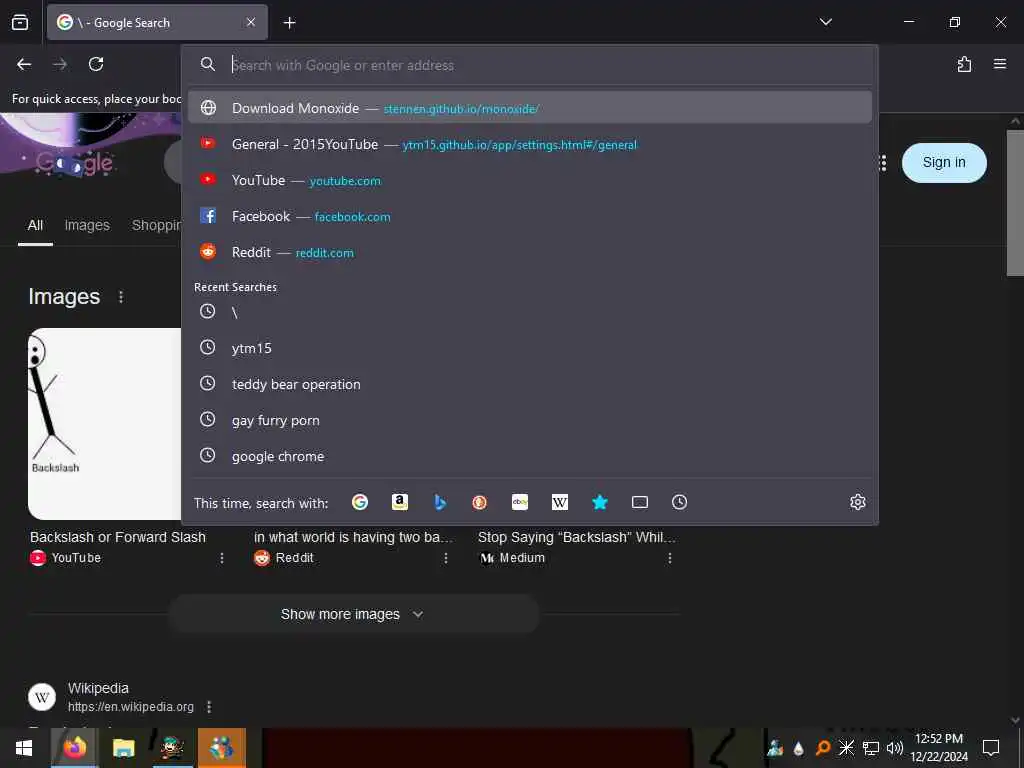
Task: Open the Firefox View button
Action: click(x=20, y=23)
